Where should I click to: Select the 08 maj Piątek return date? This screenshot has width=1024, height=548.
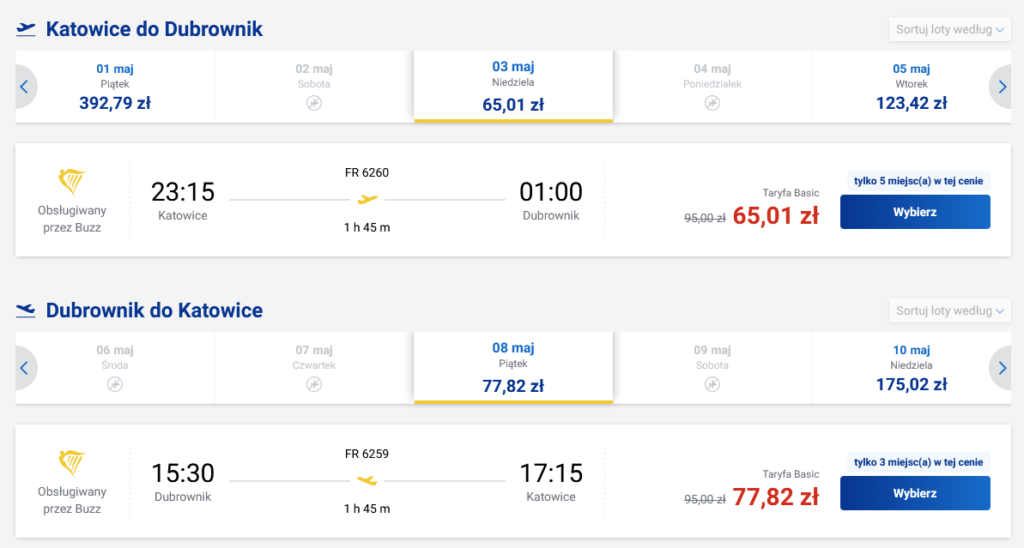click(513, 367)
